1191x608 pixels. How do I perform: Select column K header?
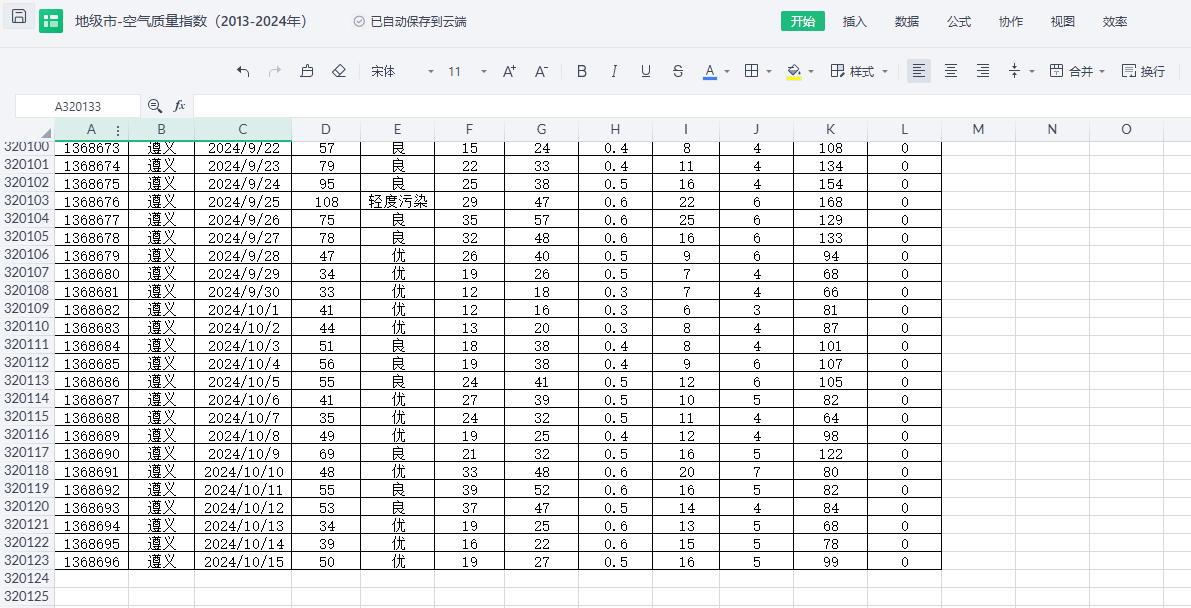click(830, 130)
